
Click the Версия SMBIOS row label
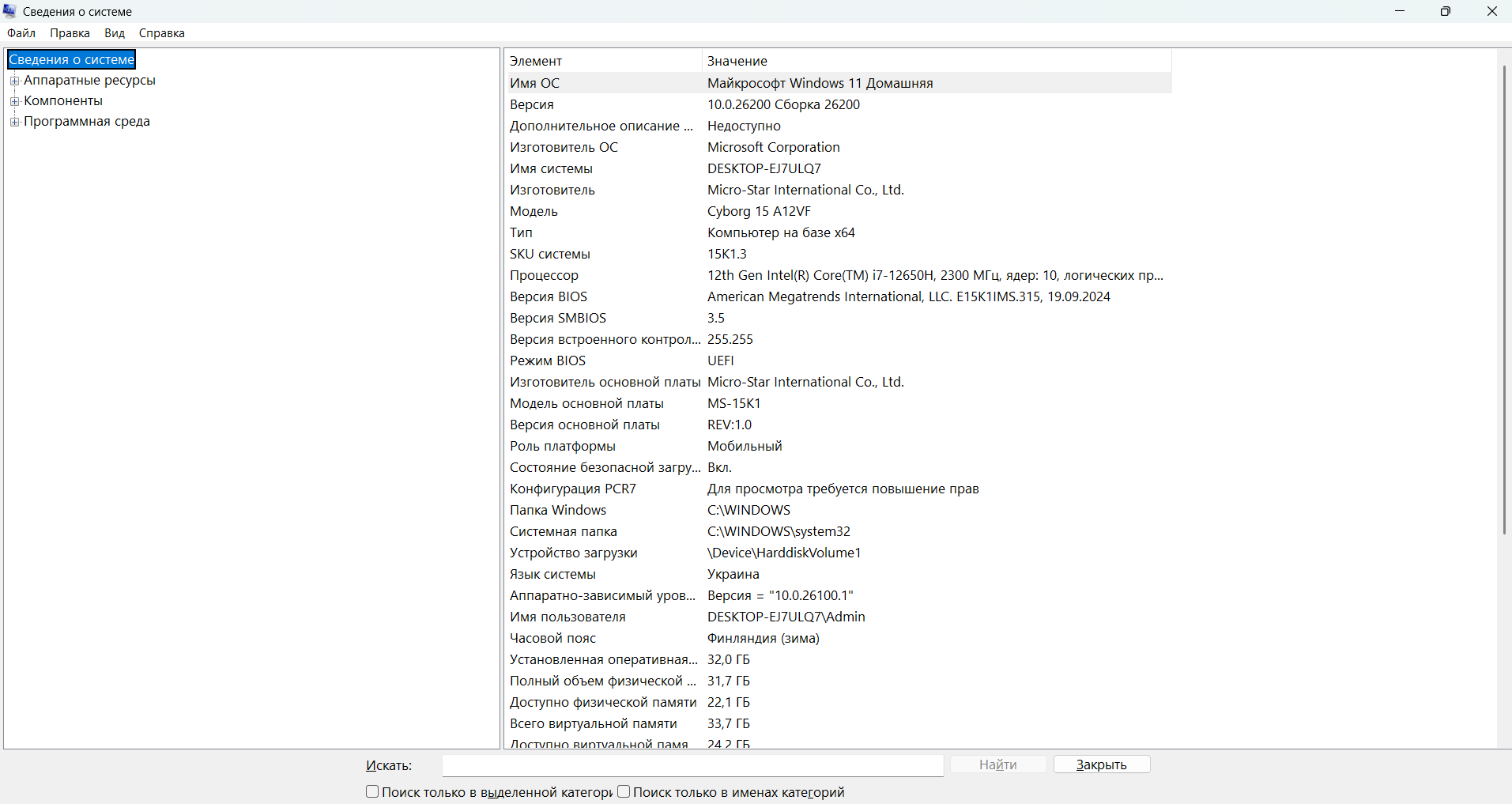[558, 318]
